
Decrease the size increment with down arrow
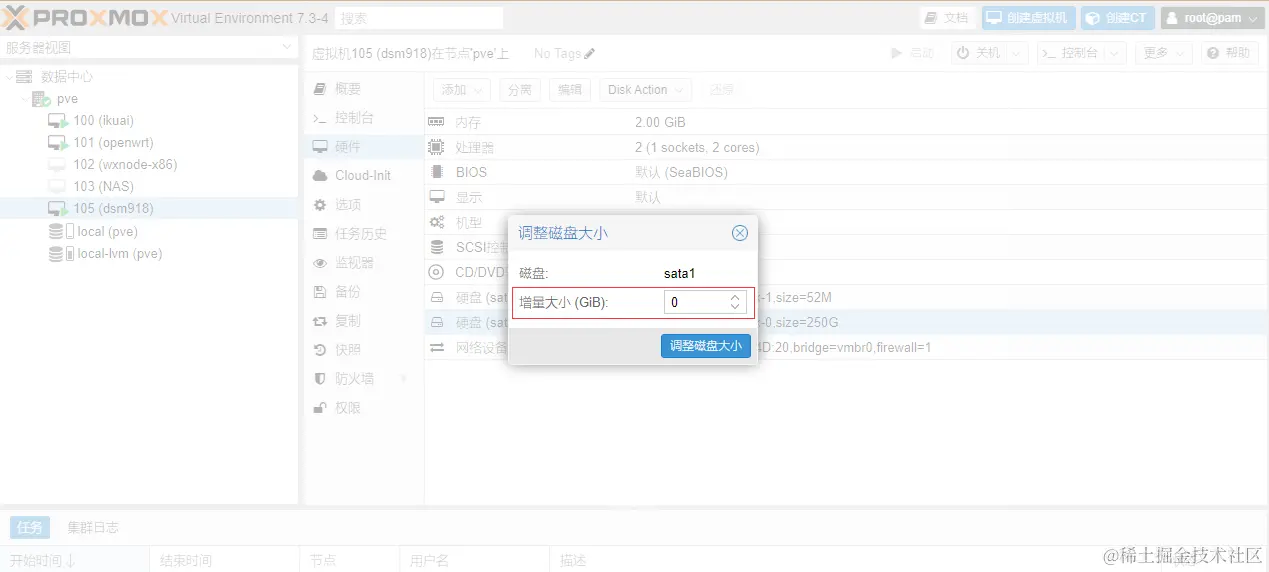tap(736, 307)
